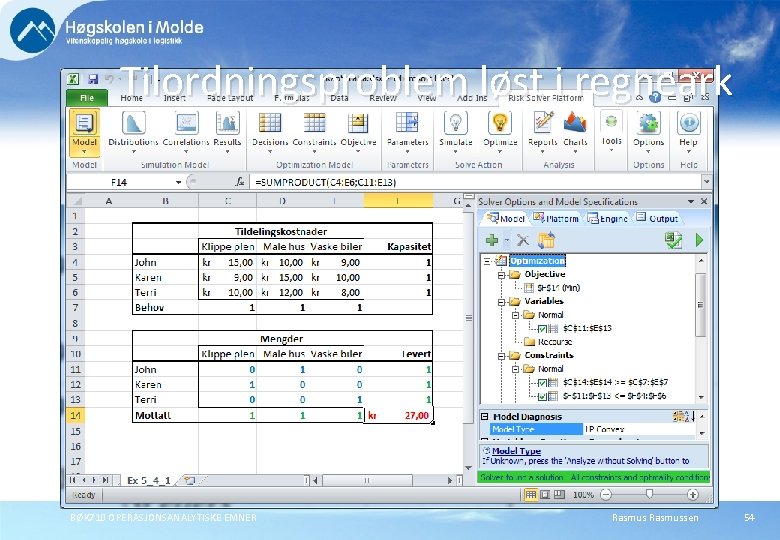The image size is (780, 540).
Task: Switch to the Data ribbon tab
Action: tap(339, 98)
